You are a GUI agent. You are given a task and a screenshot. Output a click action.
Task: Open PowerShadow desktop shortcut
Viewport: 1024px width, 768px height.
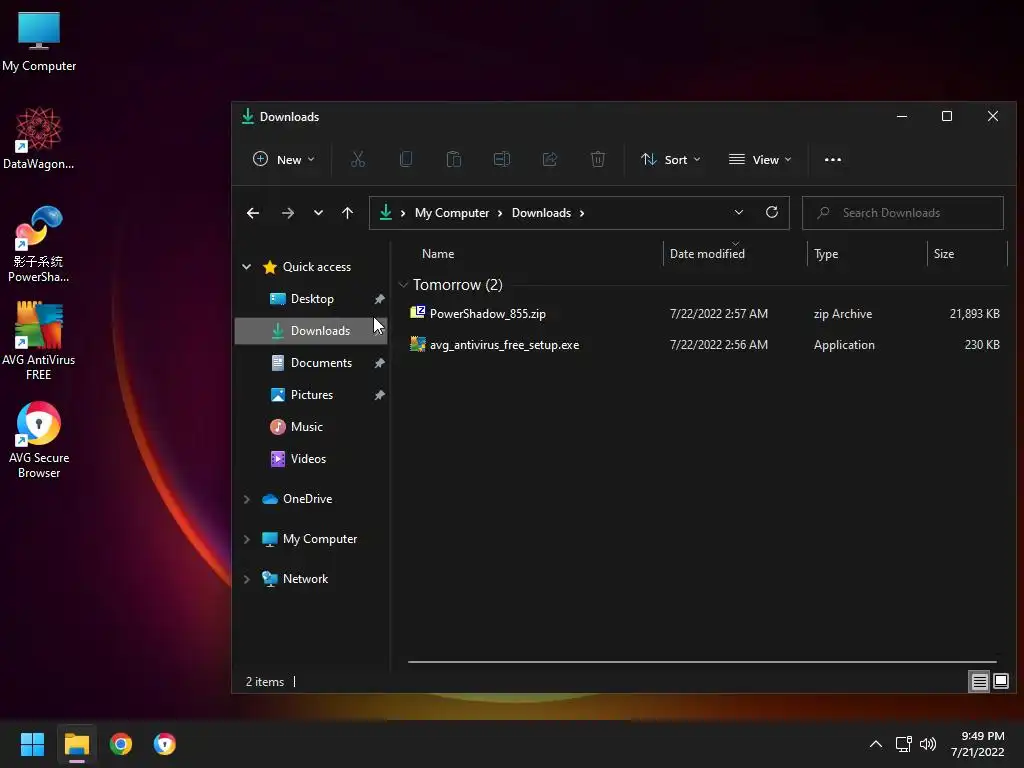point(39,244)
